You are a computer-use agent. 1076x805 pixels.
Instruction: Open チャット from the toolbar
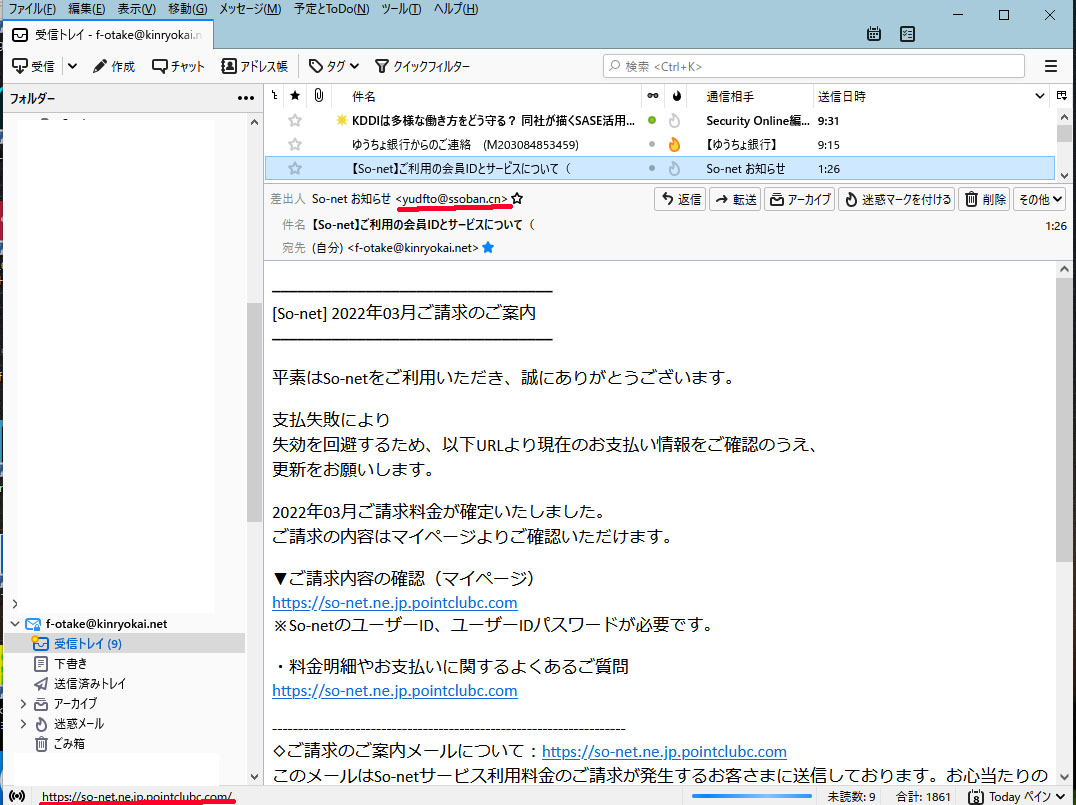click(x=178, y=66)
